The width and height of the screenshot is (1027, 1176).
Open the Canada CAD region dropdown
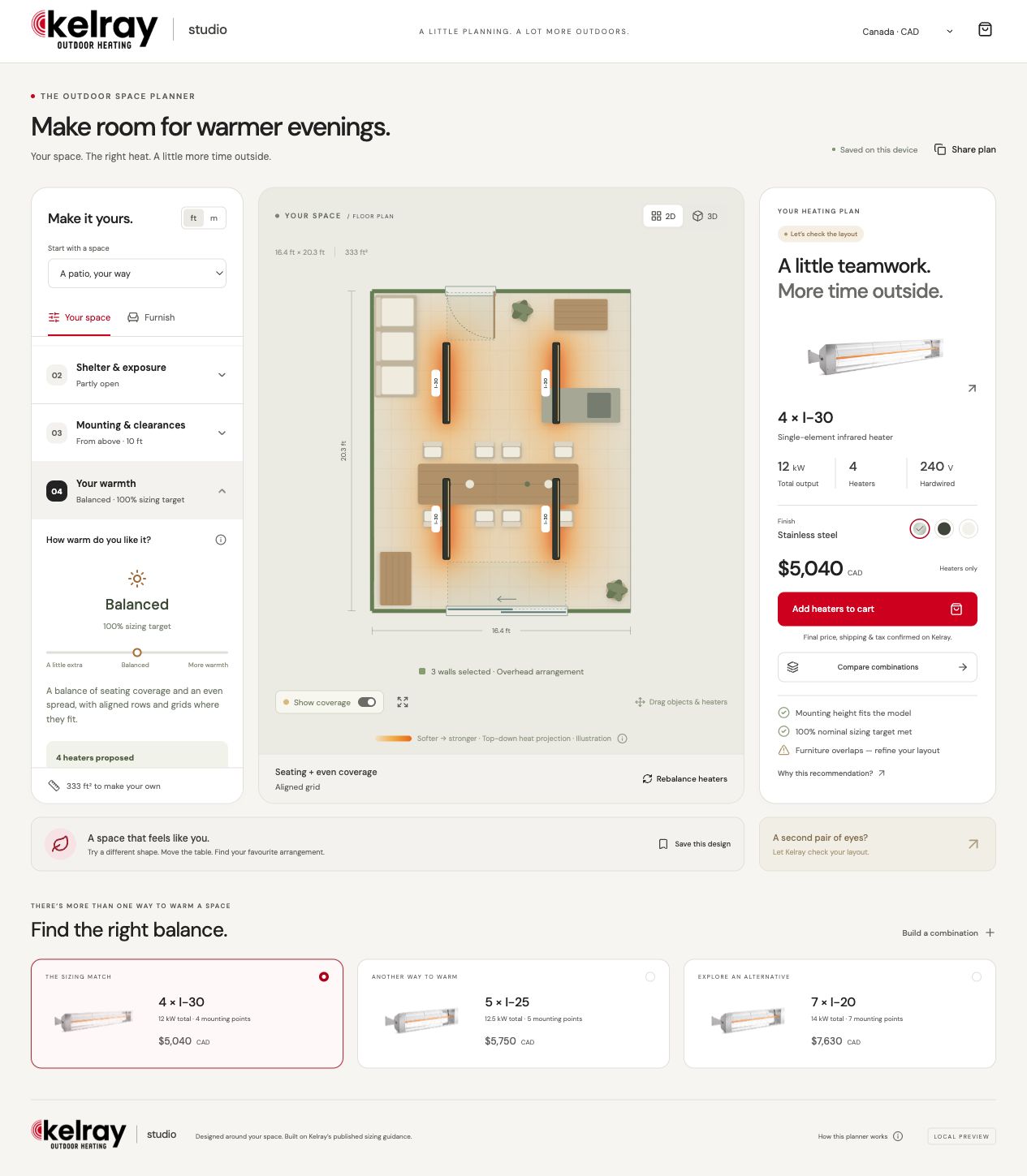pos(907,32)
